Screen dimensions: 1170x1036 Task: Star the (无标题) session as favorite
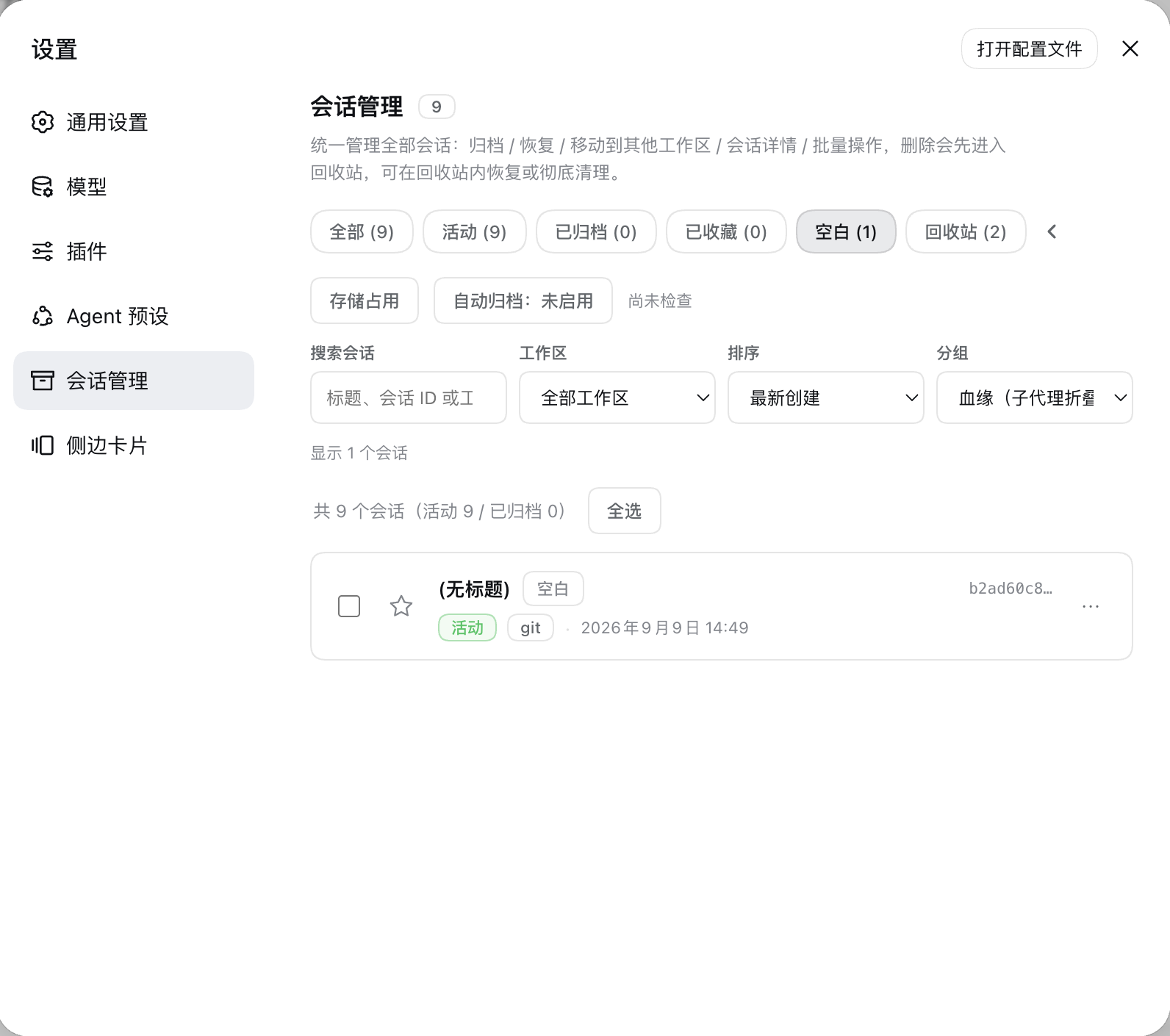point(401,606)
